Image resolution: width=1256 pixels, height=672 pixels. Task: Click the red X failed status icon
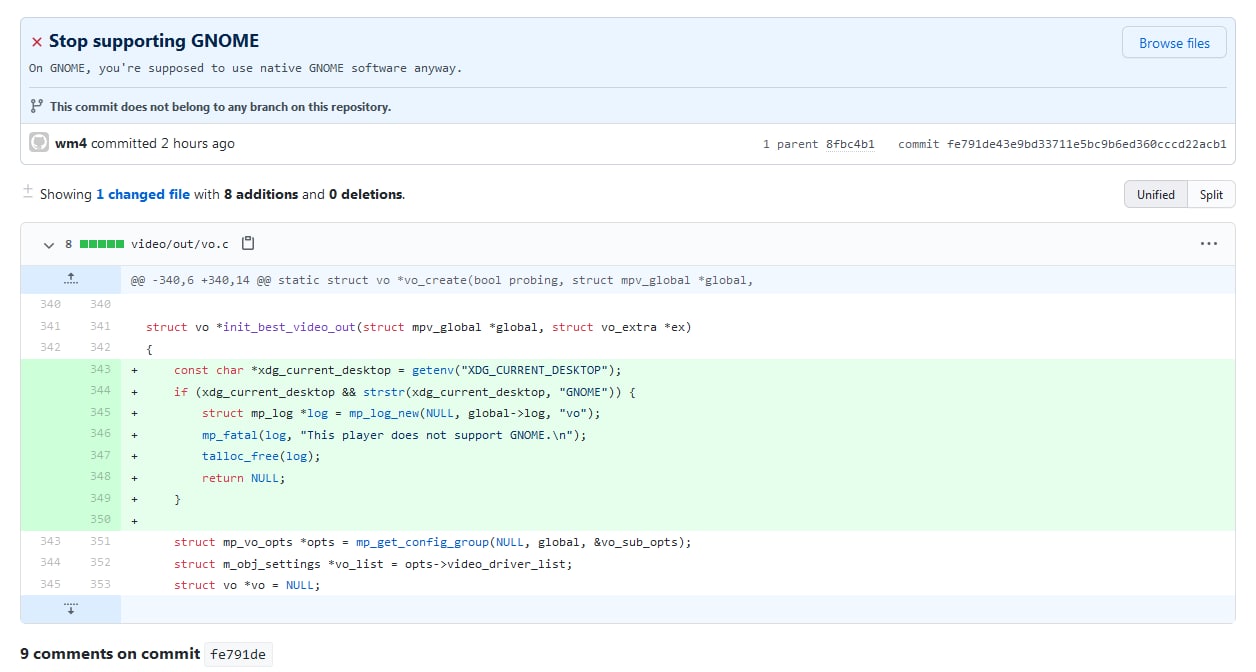(x=37, y=42)
